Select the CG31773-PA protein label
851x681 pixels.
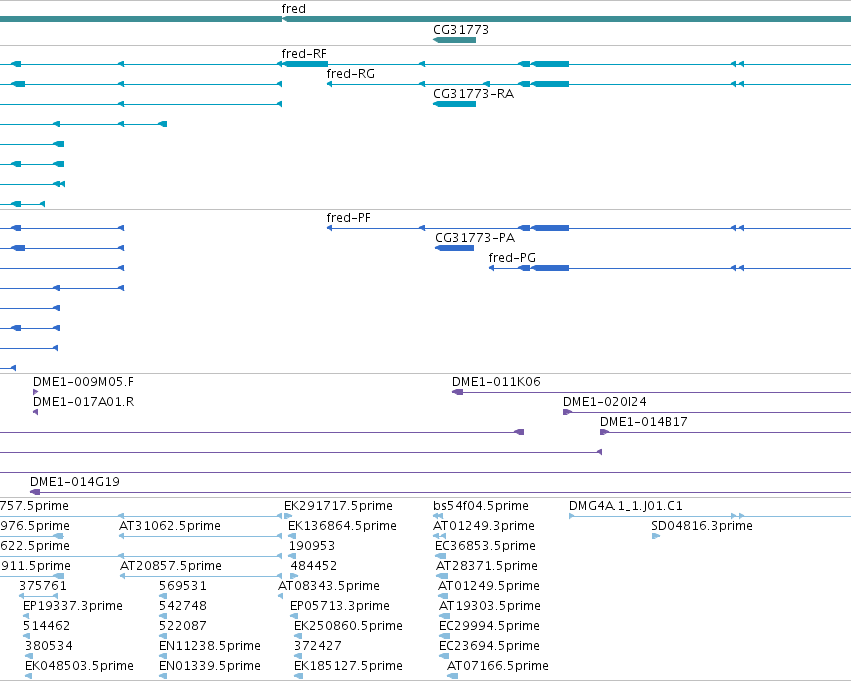click(x=475, y=238)
